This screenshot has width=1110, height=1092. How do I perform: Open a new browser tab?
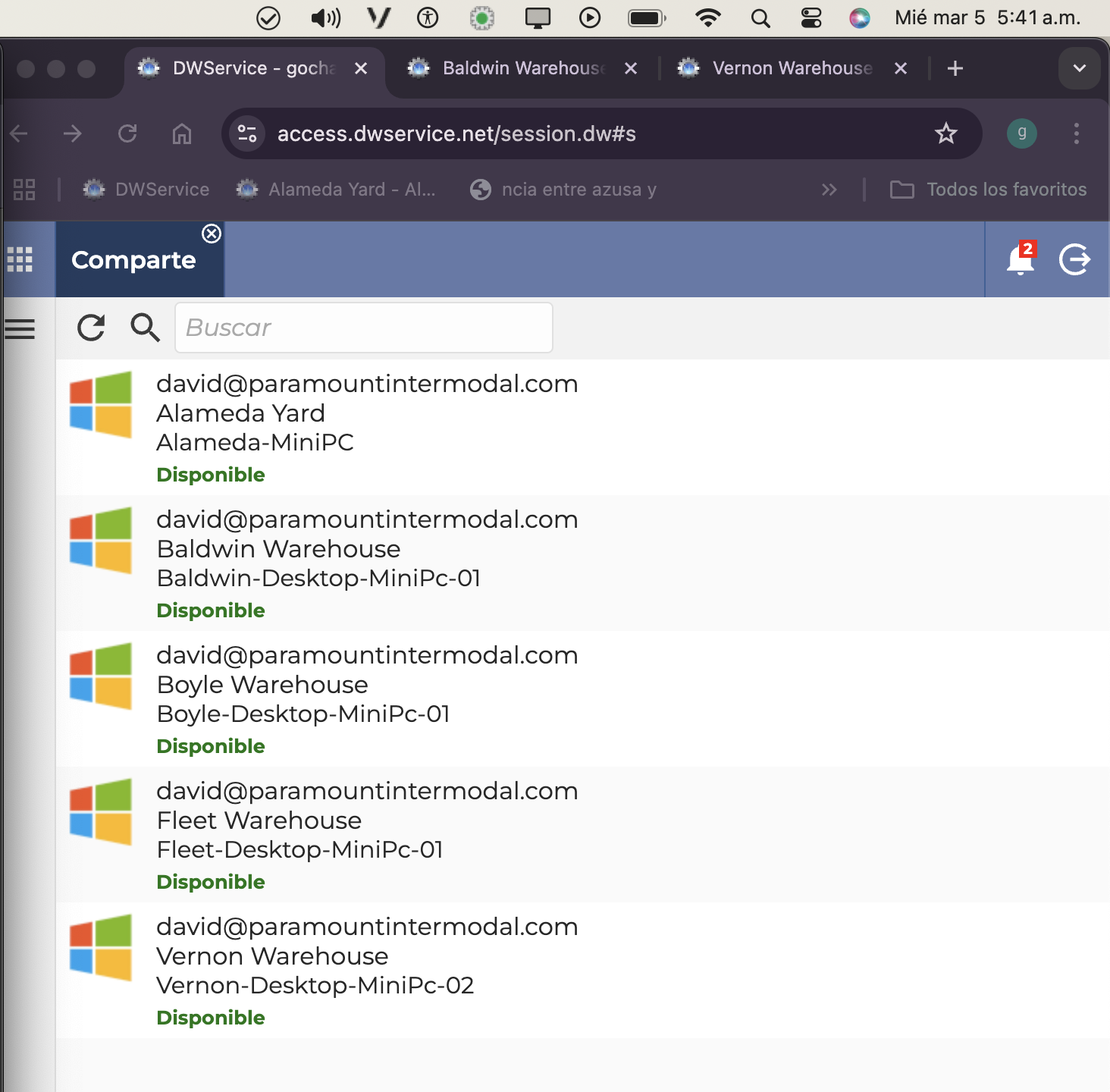(955, 68)
